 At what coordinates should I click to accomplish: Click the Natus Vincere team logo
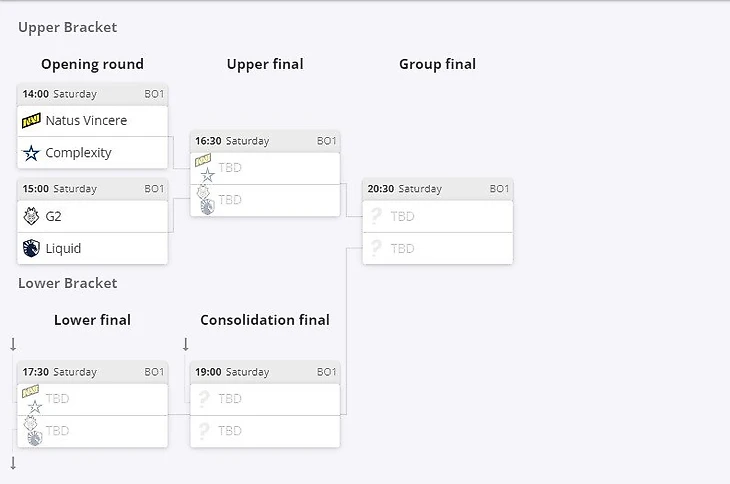pyautogui.click(x=31, y=121)
